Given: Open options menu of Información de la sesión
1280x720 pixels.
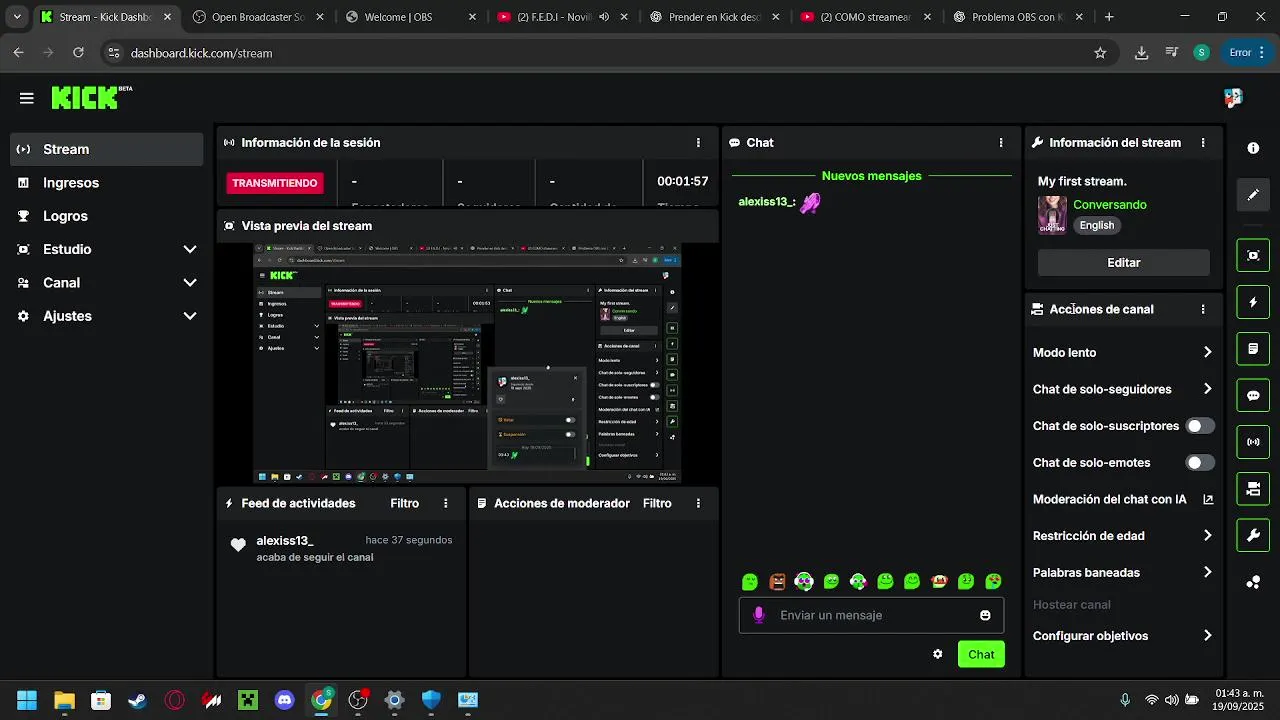Looking at the screenshot, I should 698,143.
